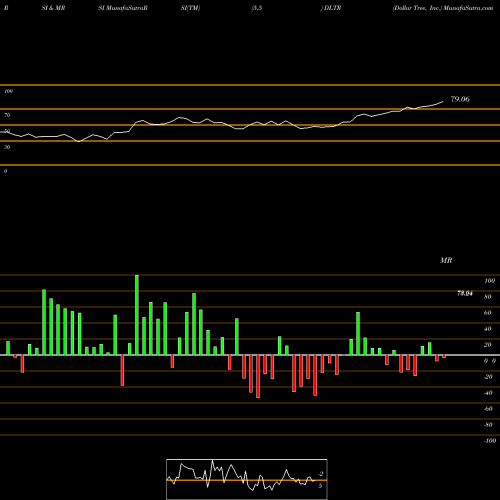This screenshot has height=500, width=500.
Task: Click the italic MR panel title
Action: pos(446,260)
